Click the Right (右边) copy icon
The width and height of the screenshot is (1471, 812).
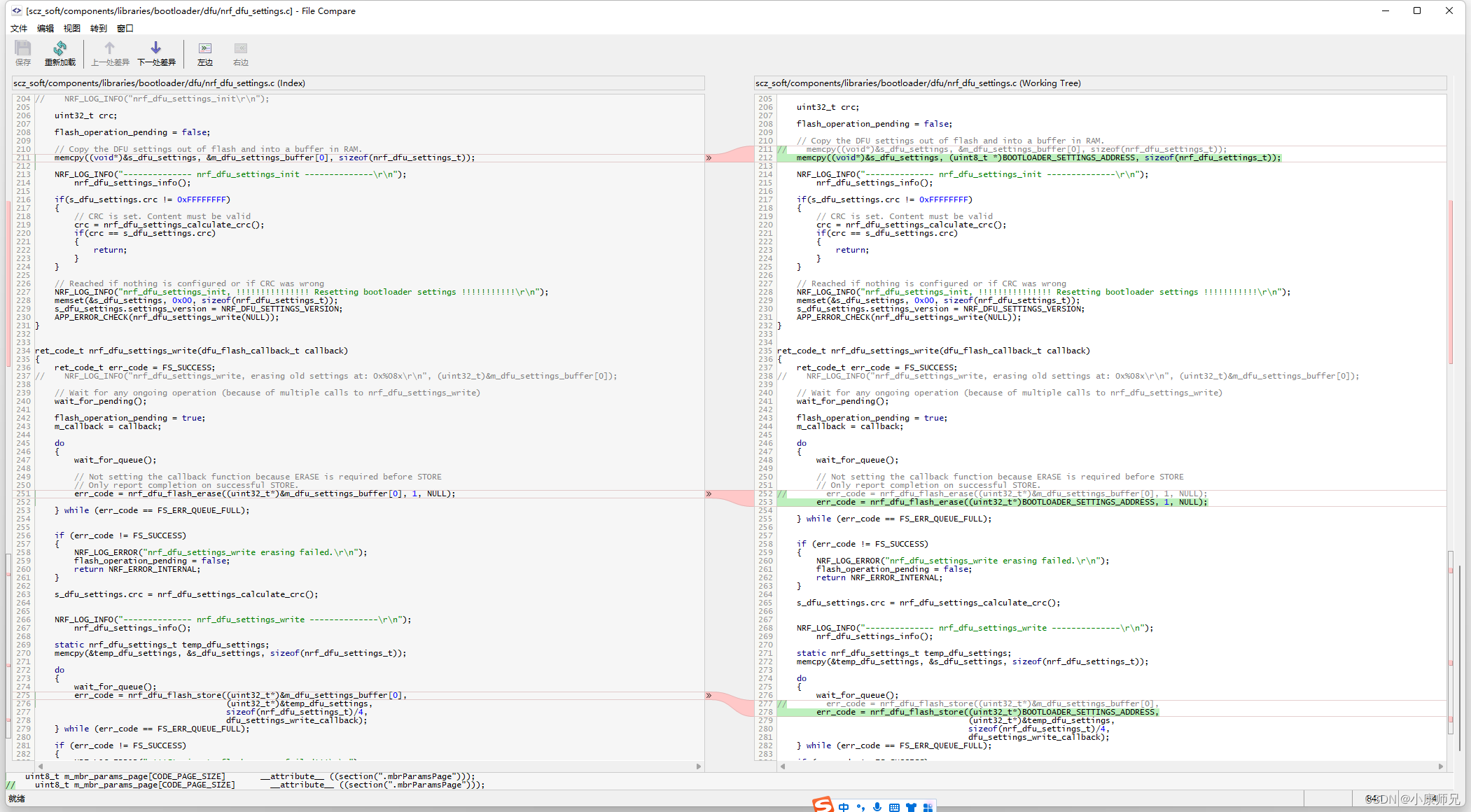(x=241, y=52)
